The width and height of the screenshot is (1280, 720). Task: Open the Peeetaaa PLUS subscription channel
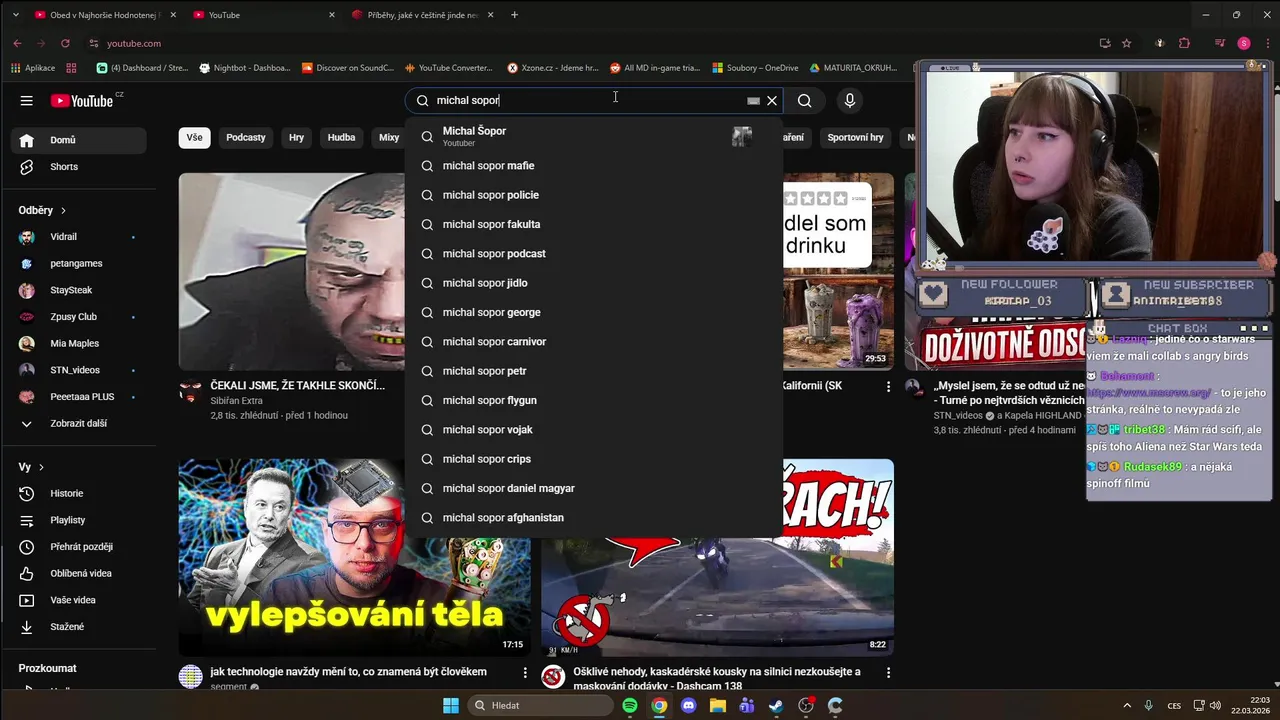click(x=78, y=397)
